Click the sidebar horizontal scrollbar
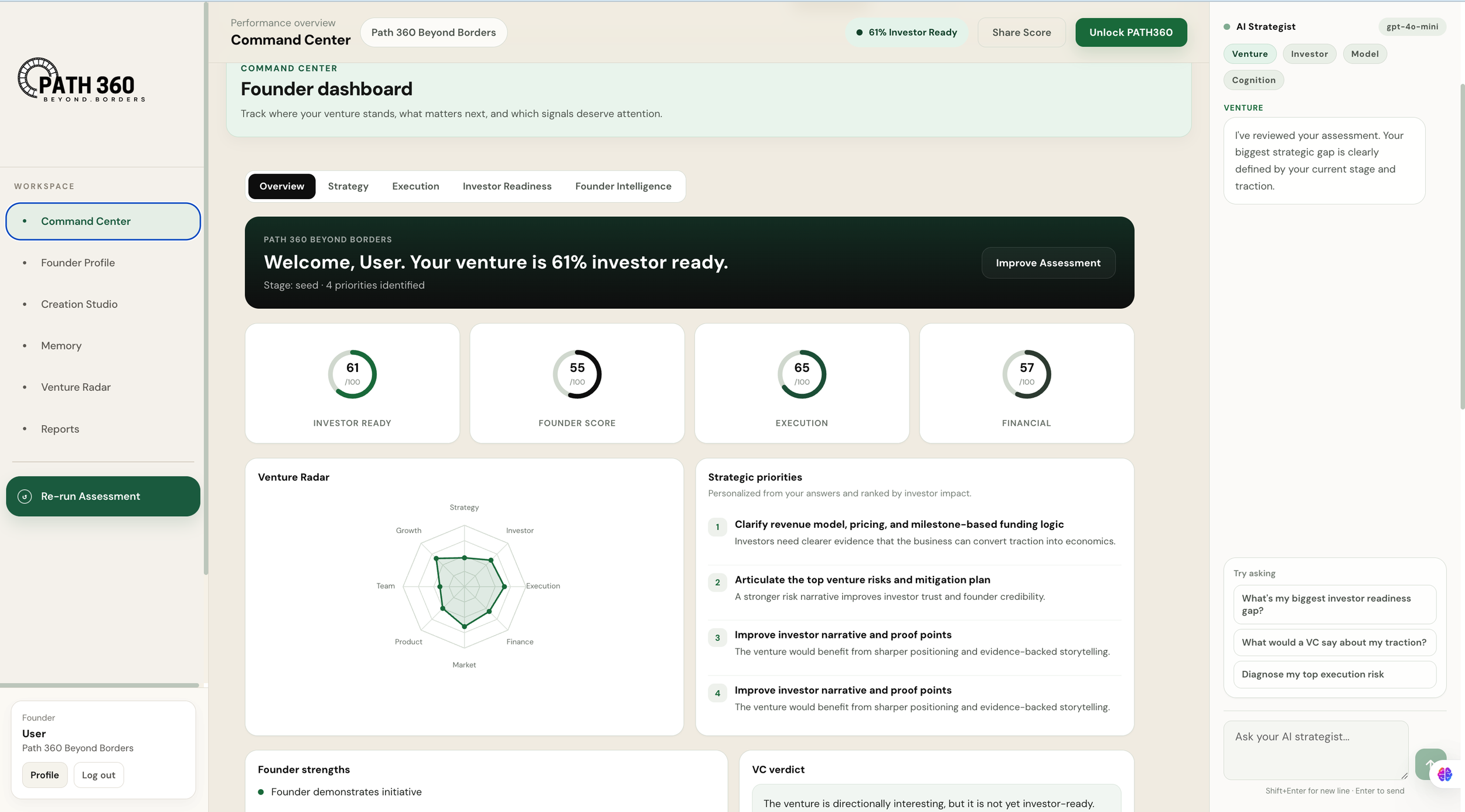1465x812 pixels. tap(100, 685)
